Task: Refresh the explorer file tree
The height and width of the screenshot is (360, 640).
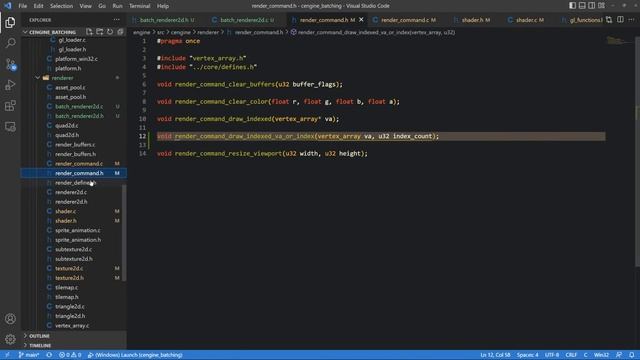Action: point(110,32)
